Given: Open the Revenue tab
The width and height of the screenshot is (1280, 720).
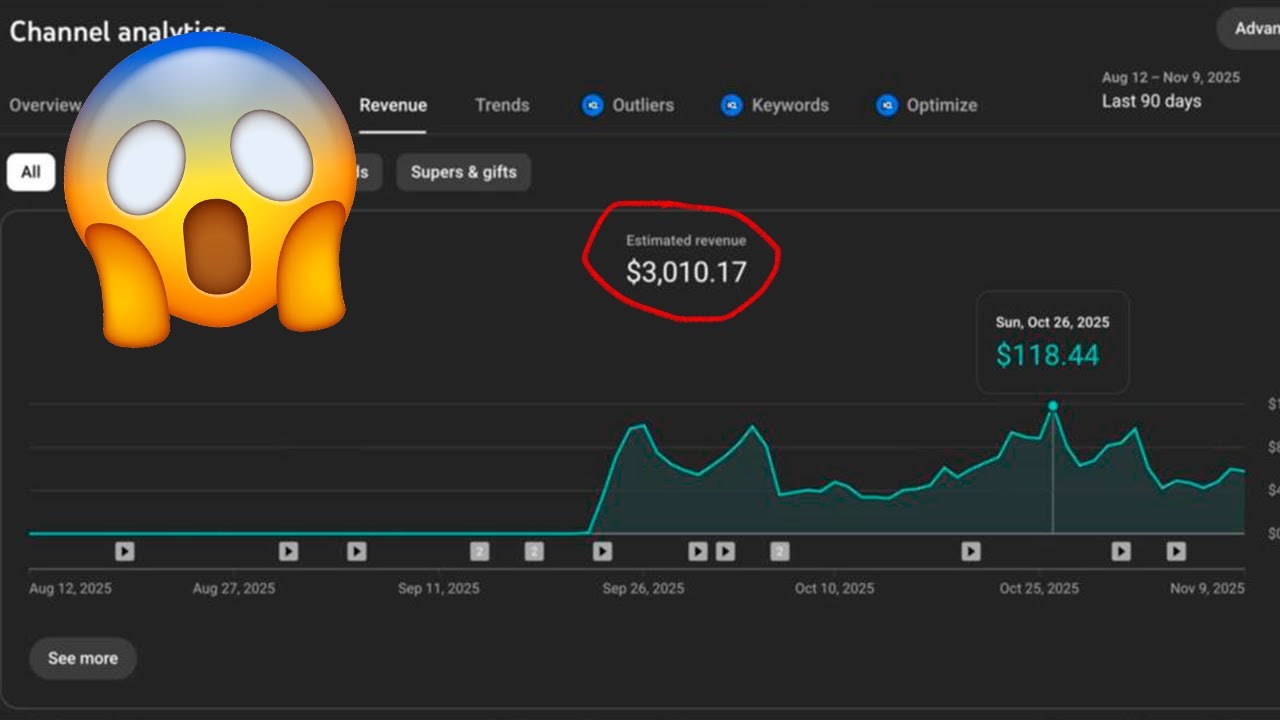Looking at the screenshot, I should [x=393, y=105].
